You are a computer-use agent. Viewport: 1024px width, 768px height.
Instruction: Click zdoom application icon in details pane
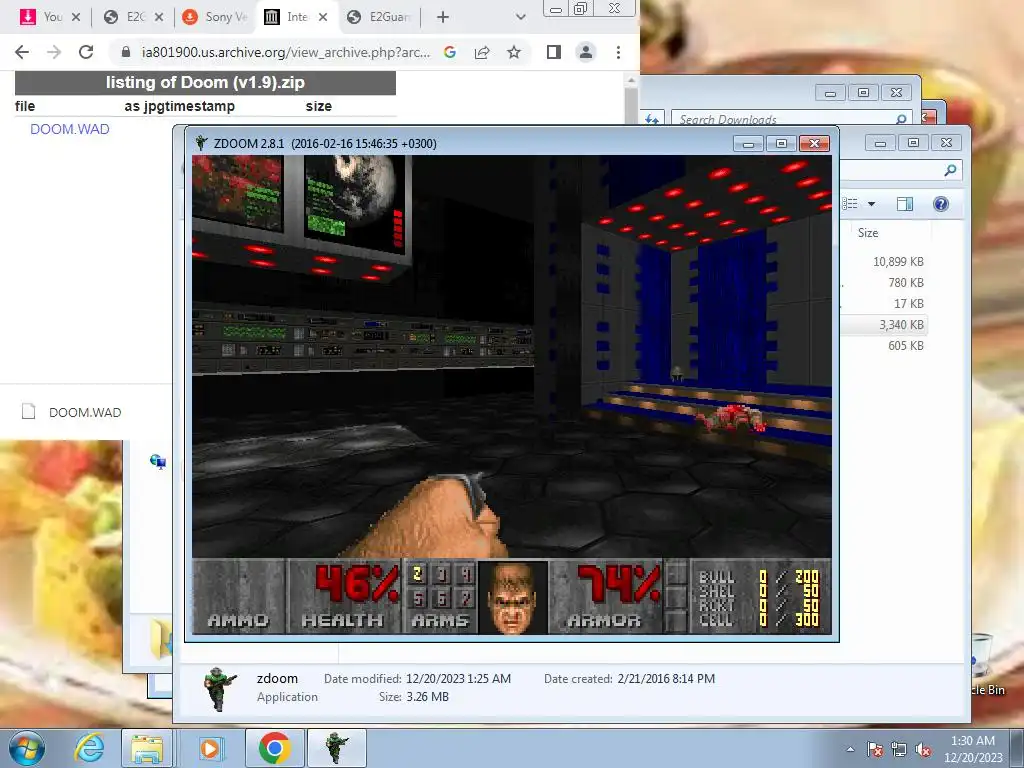click(219, 688)
